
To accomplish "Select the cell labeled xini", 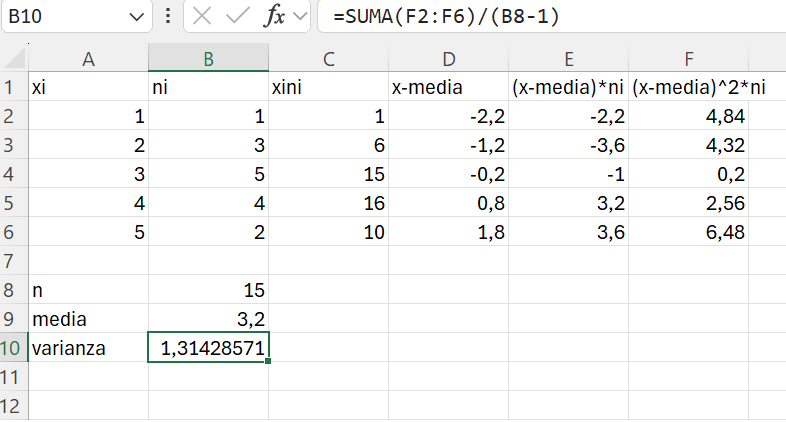I will tap(328, 88).
